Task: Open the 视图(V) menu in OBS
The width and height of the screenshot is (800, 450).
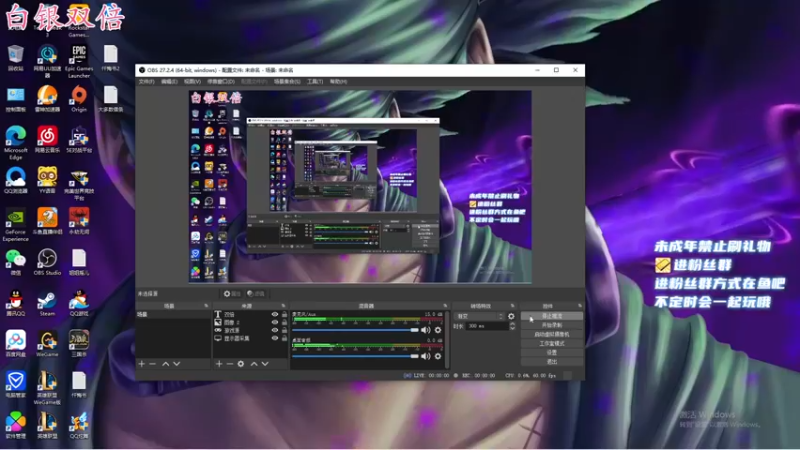Action: click(192, 82)
